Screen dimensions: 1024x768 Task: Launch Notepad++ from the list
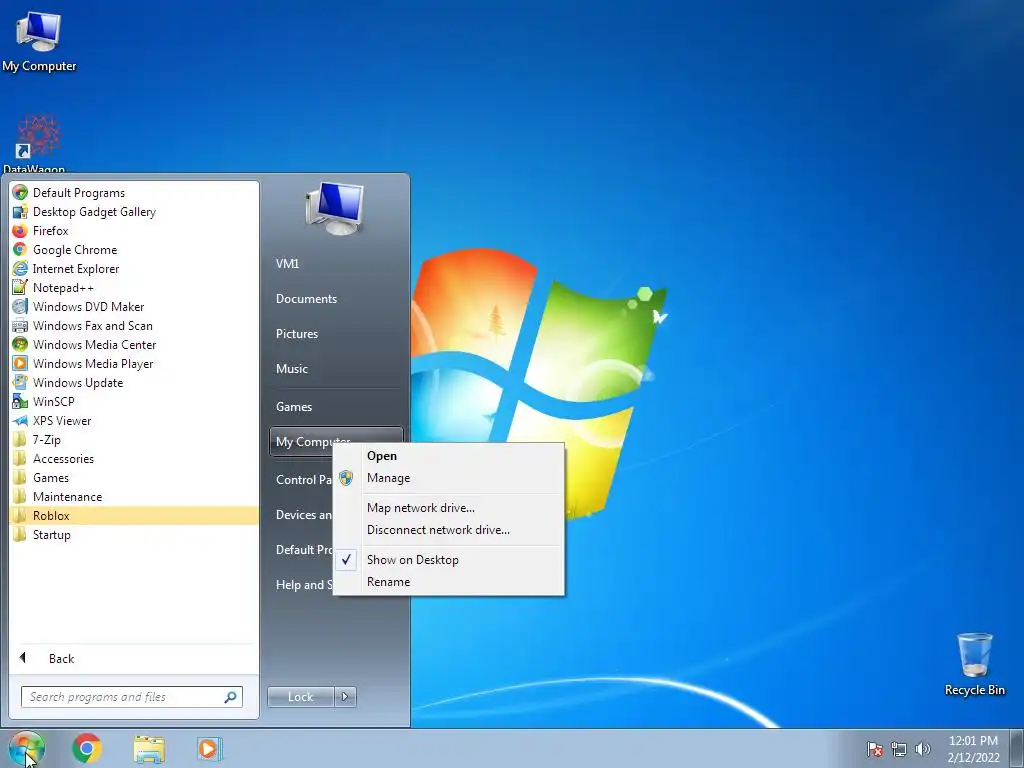coord(134,287)
